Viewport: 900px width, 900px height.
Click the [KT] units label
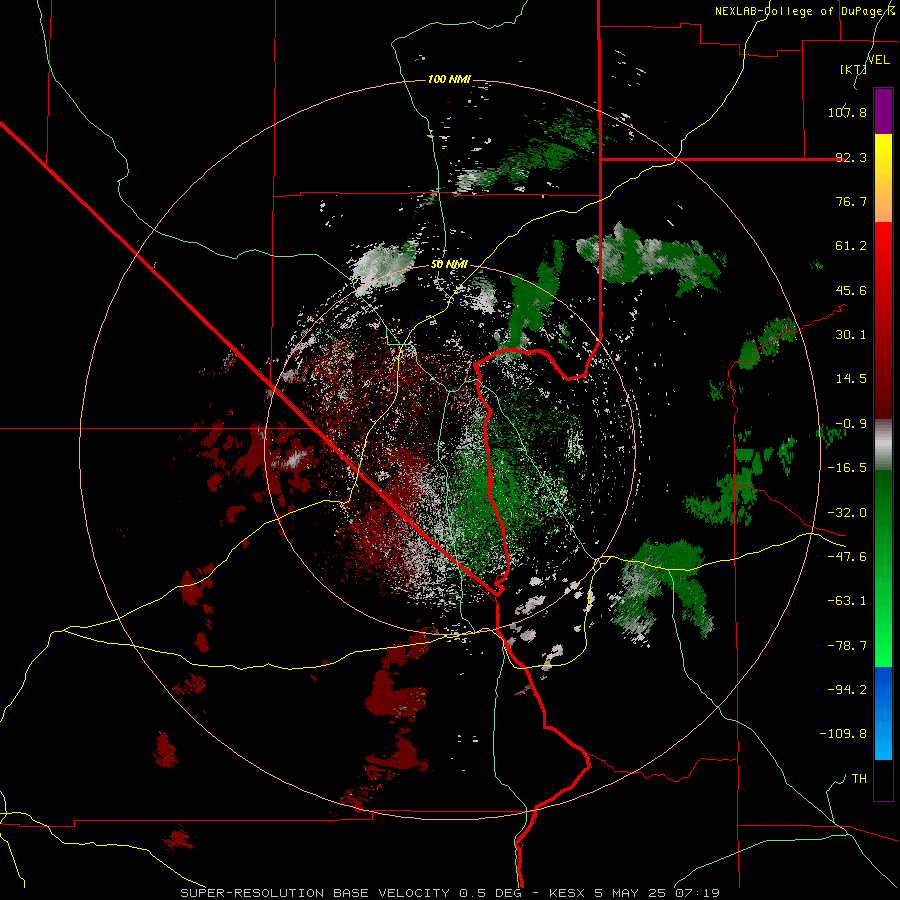854,69
